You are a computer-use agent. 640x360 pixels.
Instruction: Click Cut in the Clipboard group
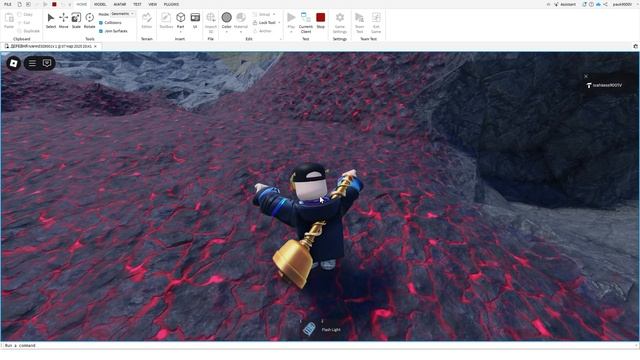click(24, 23)
